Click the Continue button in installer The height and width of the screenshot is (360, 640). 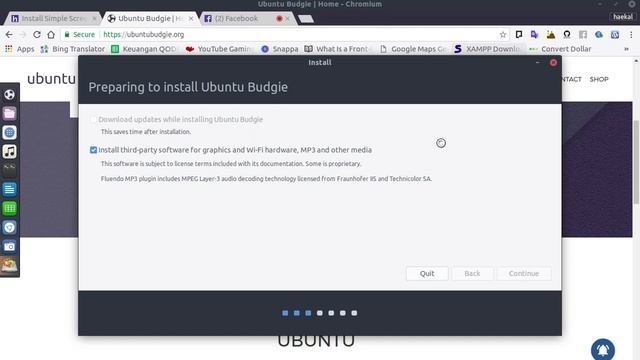[524, 273]
